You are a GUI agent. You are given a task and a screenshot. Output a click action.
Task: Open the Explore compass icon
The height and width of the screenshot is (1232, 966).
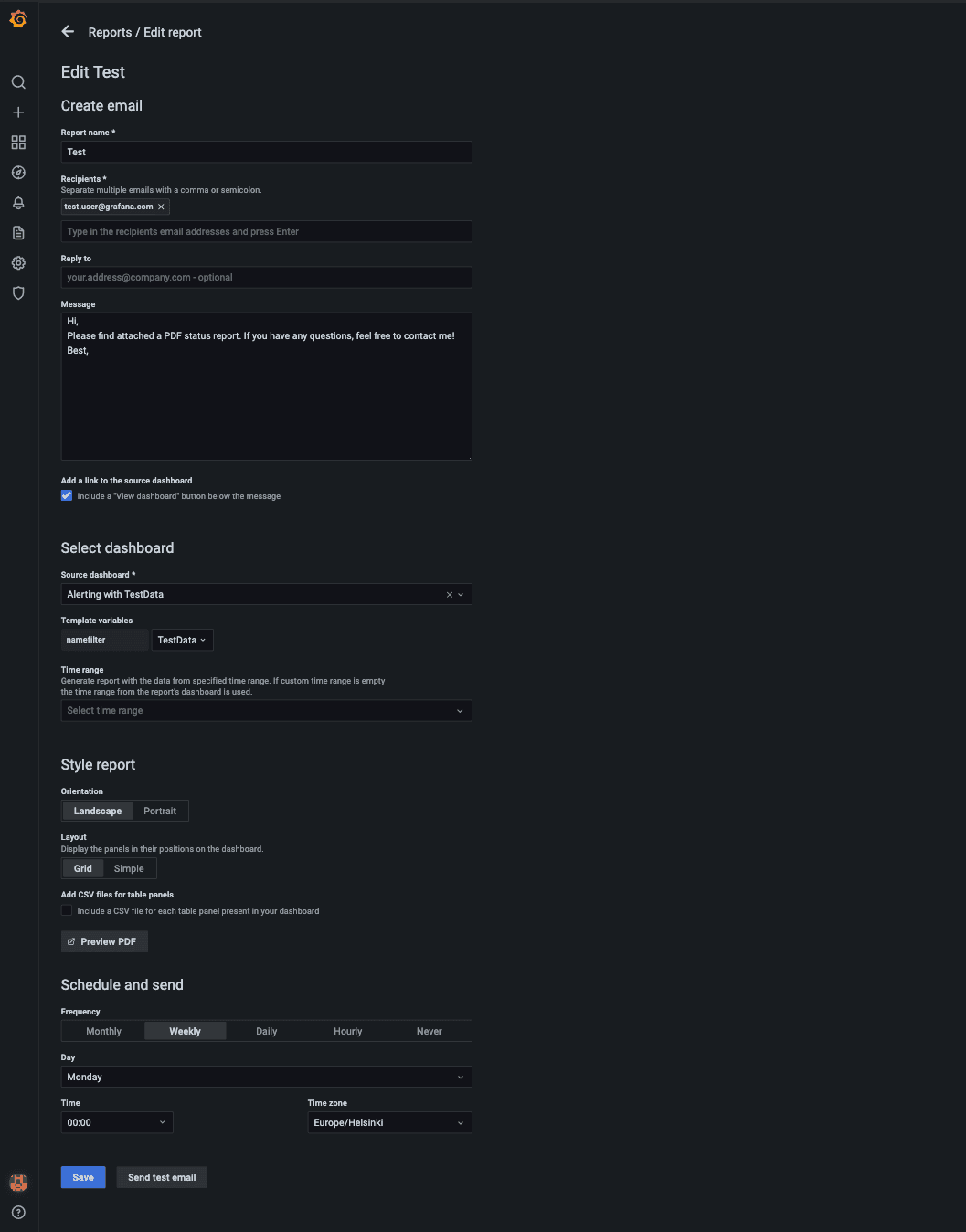[18, 173]
